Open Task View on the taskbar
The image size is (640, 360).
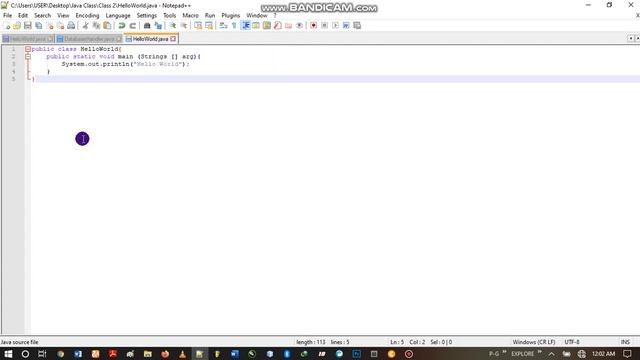click(x=42, y=354)
